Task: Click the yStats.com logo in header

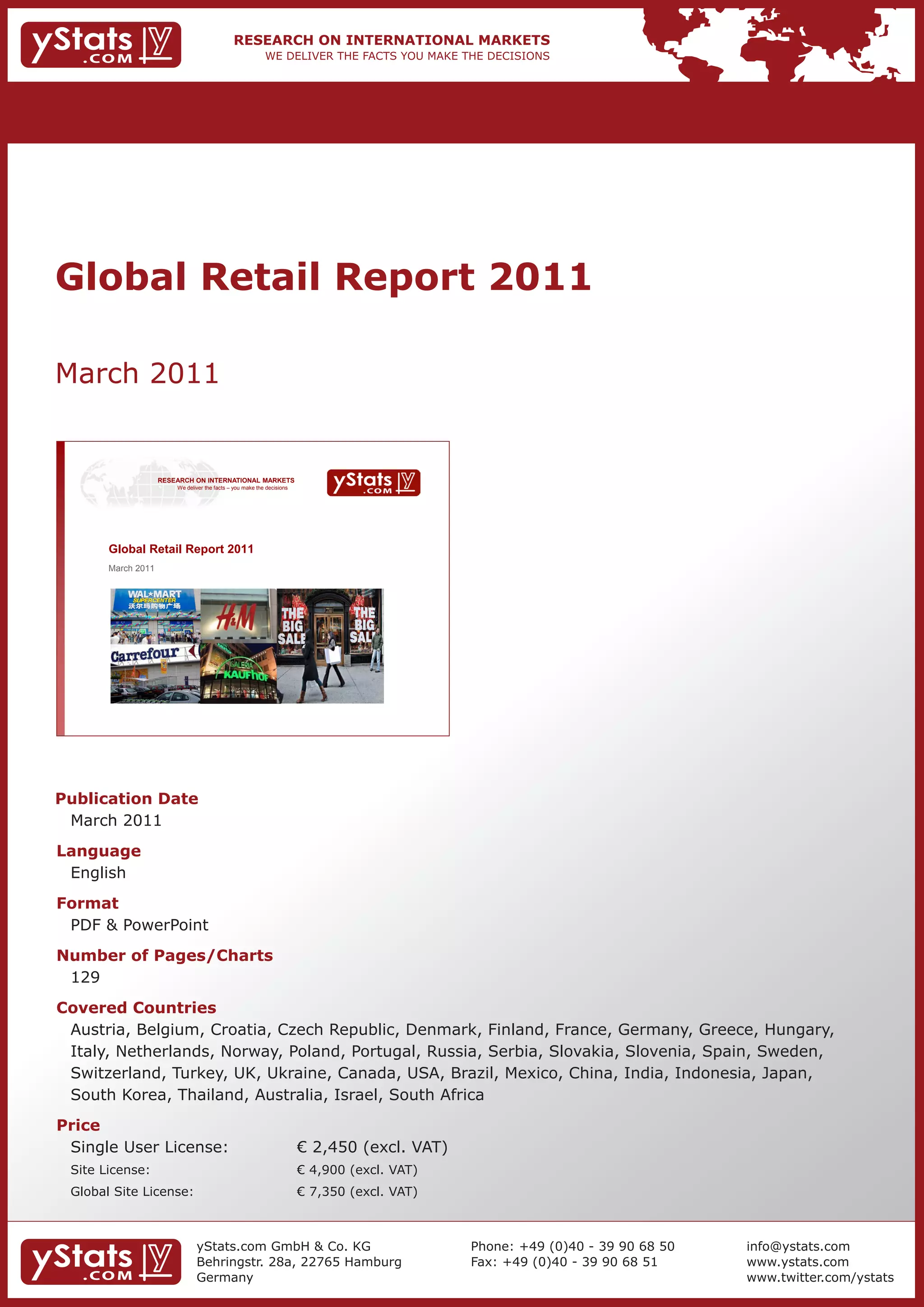Action: [101, 45]
